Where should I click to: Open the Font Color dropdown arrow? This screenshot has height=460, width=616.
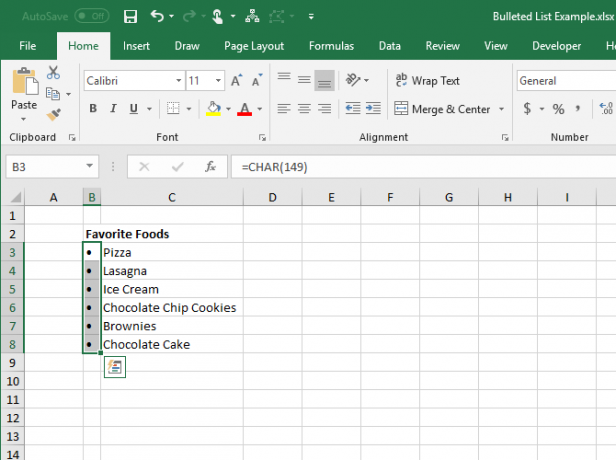(x=260, y=109)
